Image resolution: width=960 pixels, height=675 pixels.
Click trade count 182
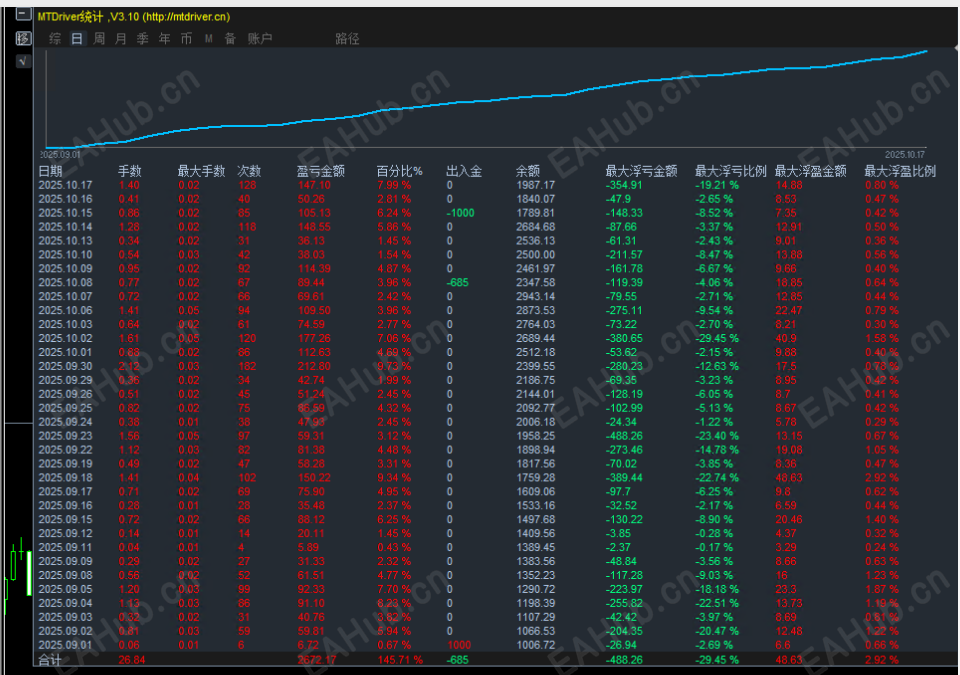click(247, 366)
